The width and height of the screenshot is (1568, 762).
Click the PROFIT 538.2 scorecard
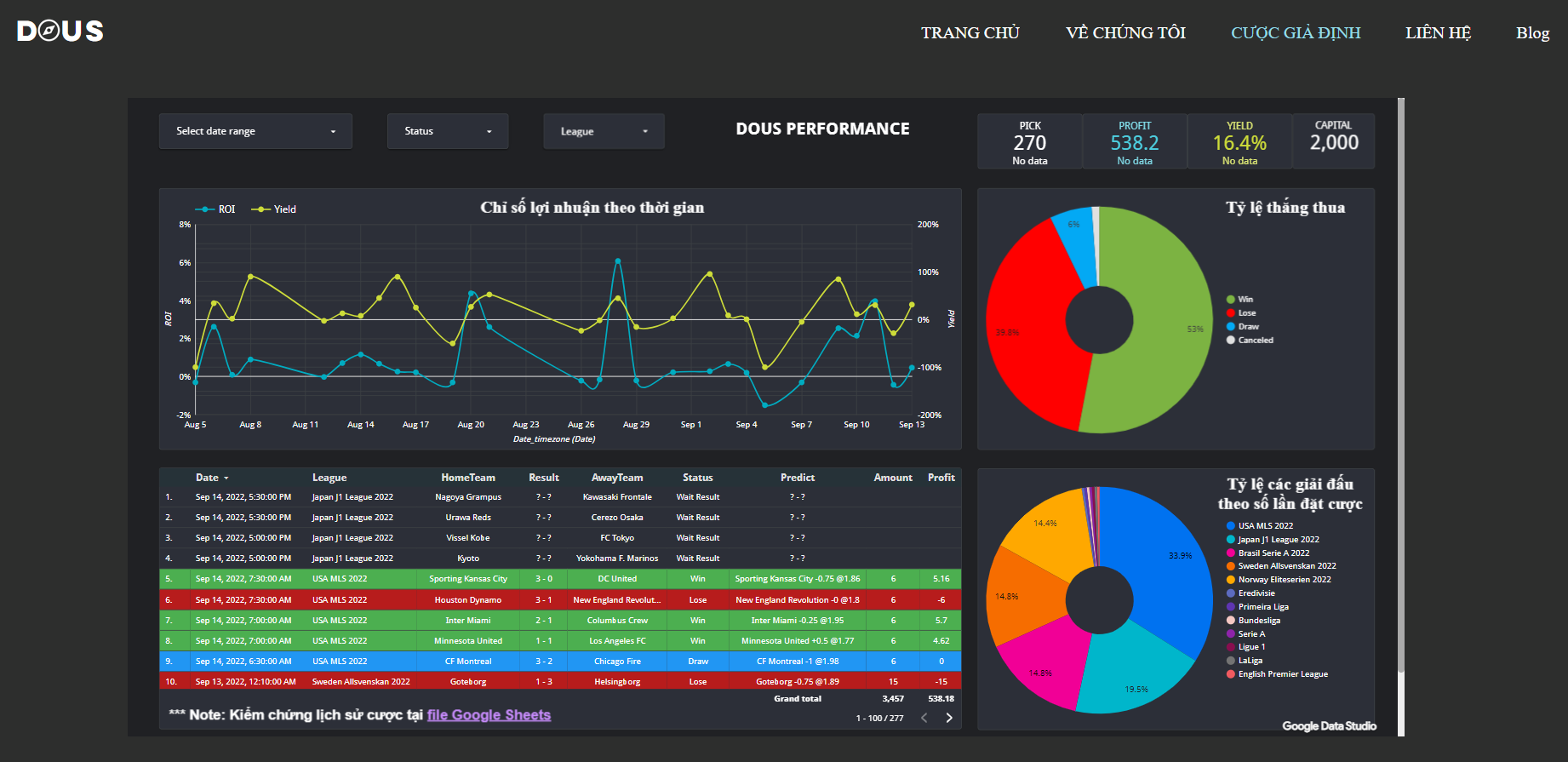coord(1135,141)
